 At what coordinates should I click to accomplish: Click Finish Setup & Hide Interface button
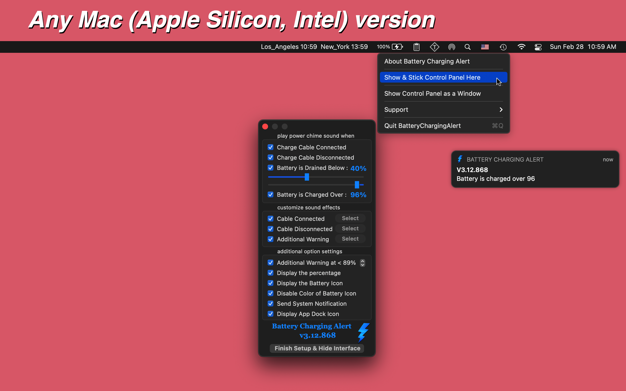tap(317, 348)
